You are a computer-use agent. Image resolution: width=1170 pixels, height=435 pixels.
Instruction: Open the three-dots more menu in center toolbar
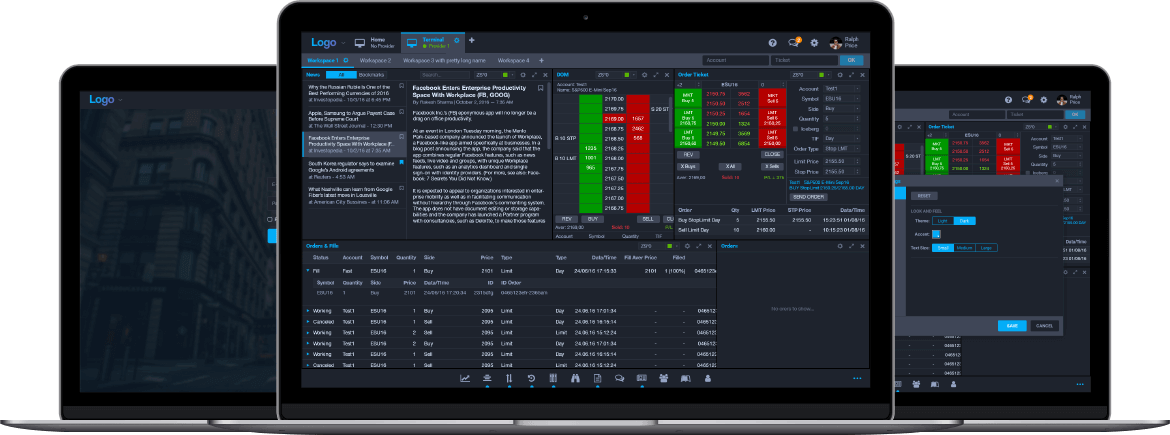[x=857, y=378]
